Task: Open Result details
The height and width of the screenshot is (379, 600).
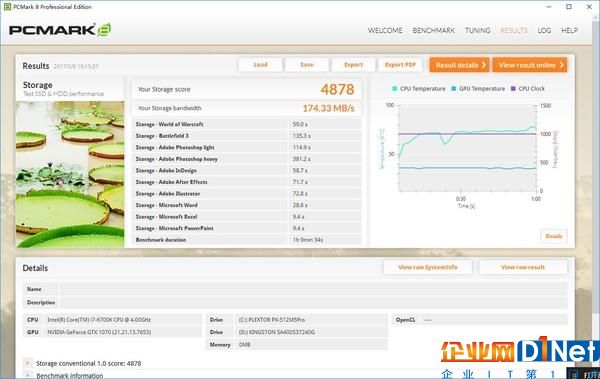Action: [x=460, y=65]
